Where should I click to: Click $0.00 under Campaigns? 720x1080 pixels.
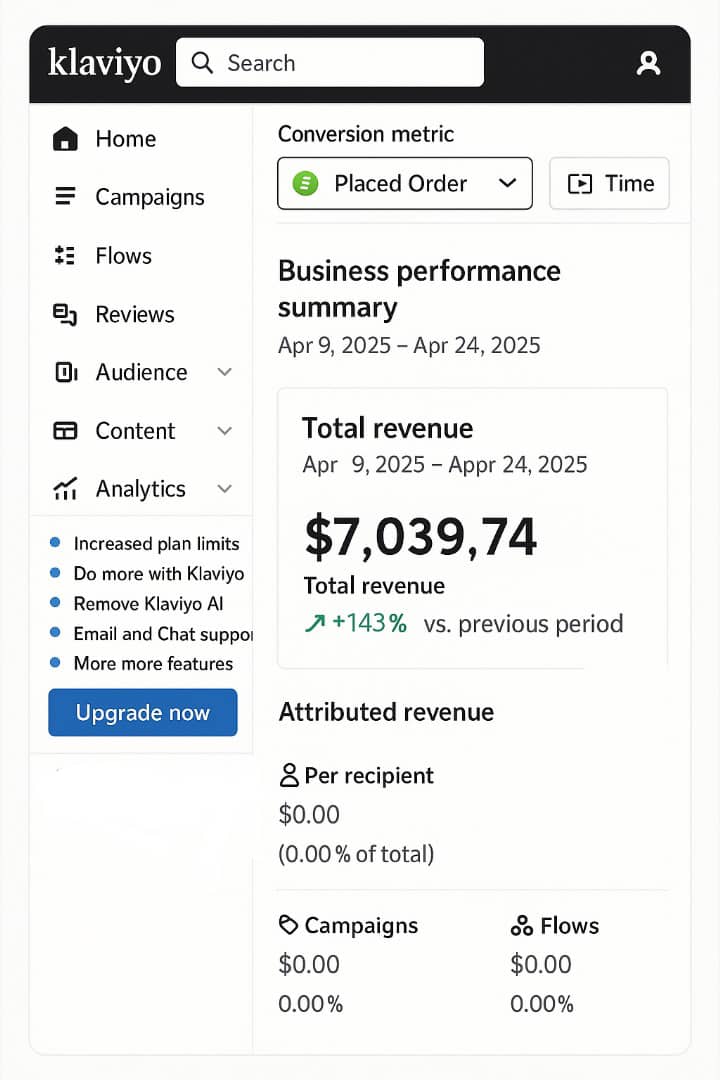click(309, 964)
